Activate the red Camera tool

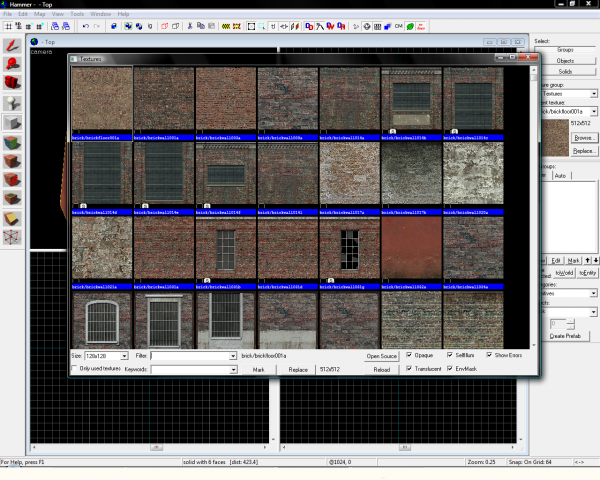click(x=12, y=82)
